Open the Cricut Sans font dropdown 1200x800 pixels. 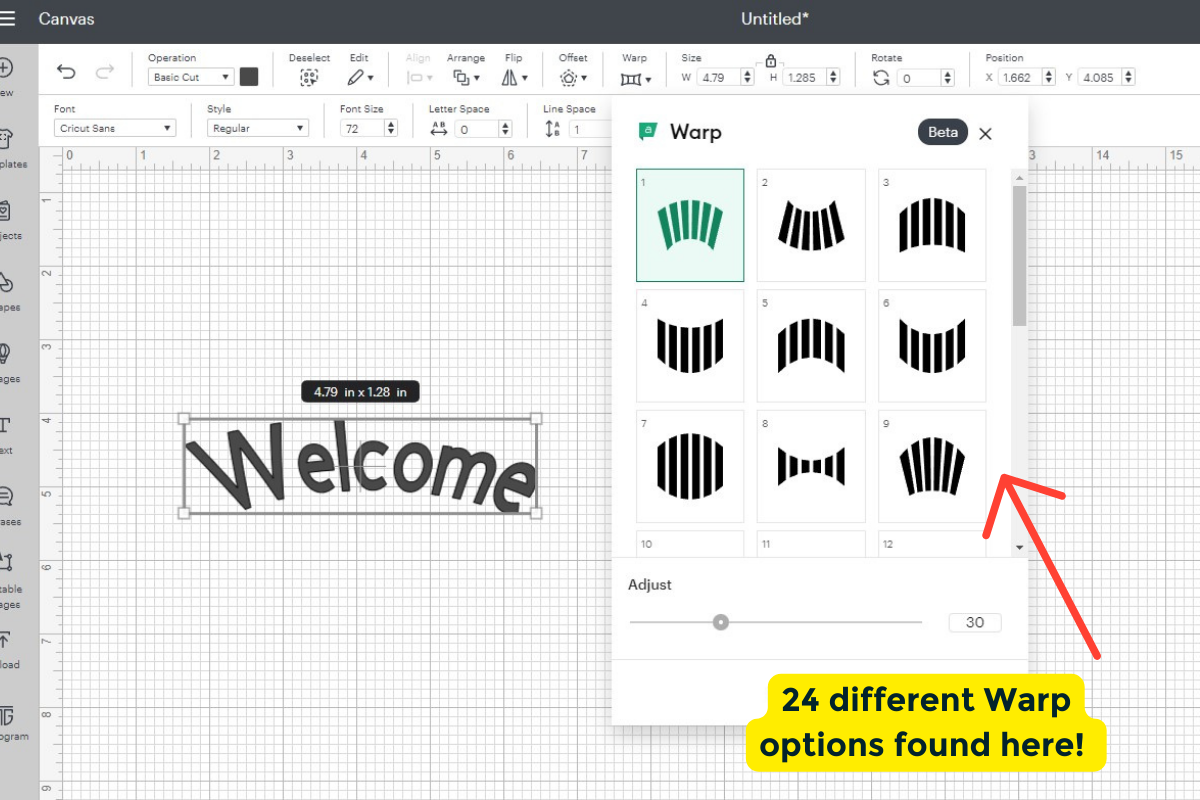click(115, 128)
